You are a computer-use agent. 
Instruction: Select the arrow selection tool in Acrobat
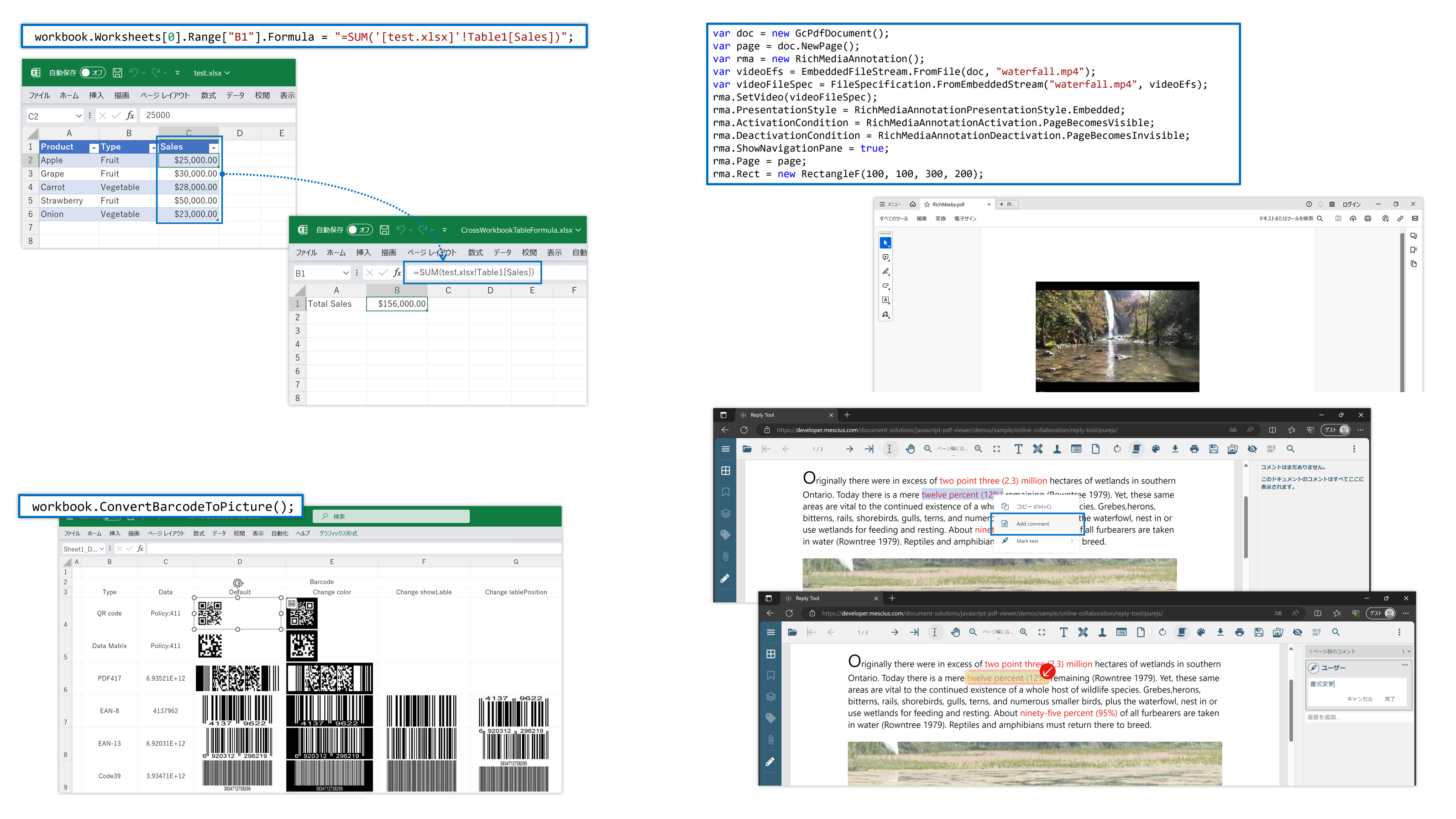click(x=886, y=243)
